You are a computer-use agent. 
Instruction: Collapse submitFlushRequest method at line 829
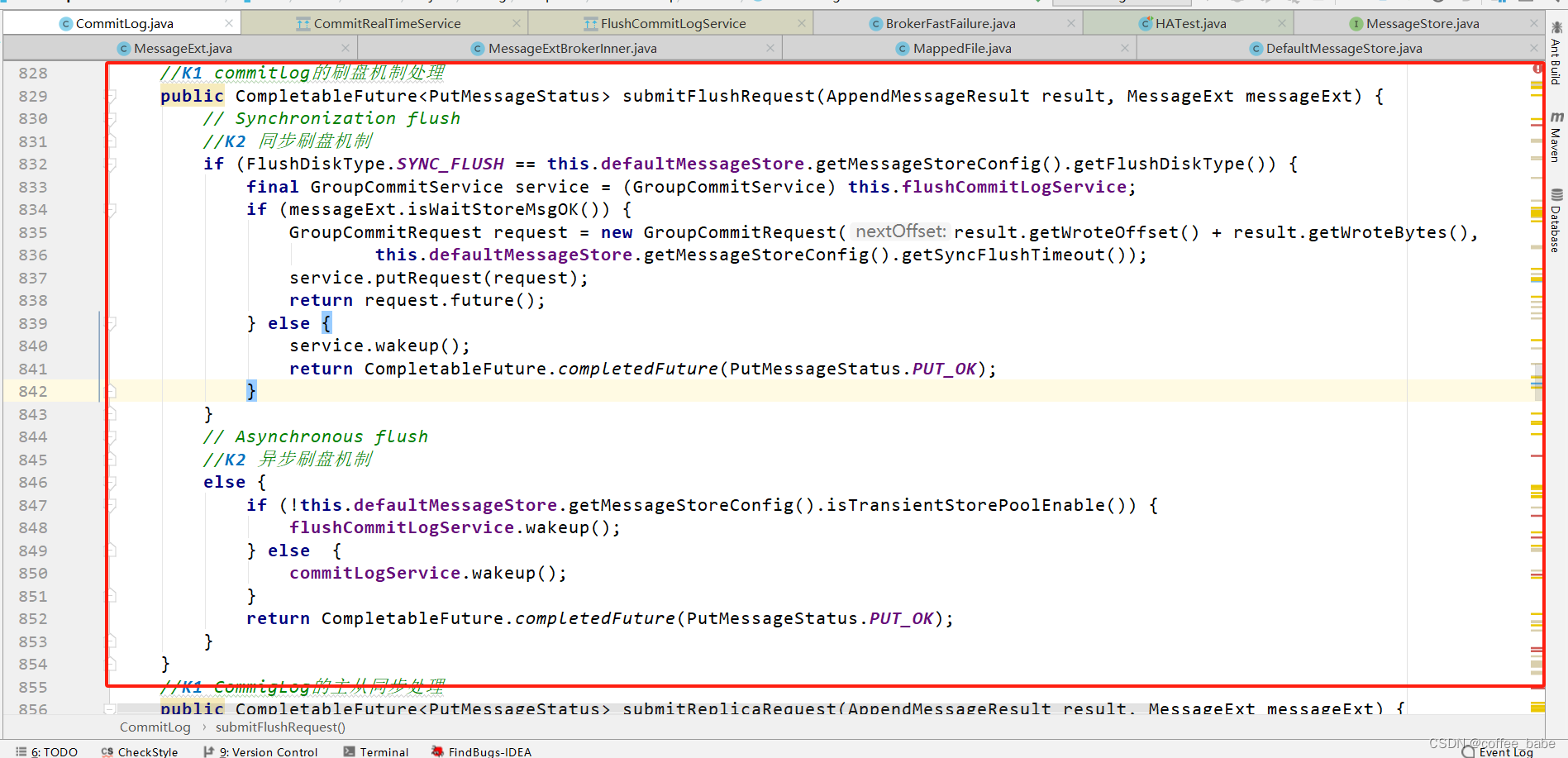click(111, 96)
